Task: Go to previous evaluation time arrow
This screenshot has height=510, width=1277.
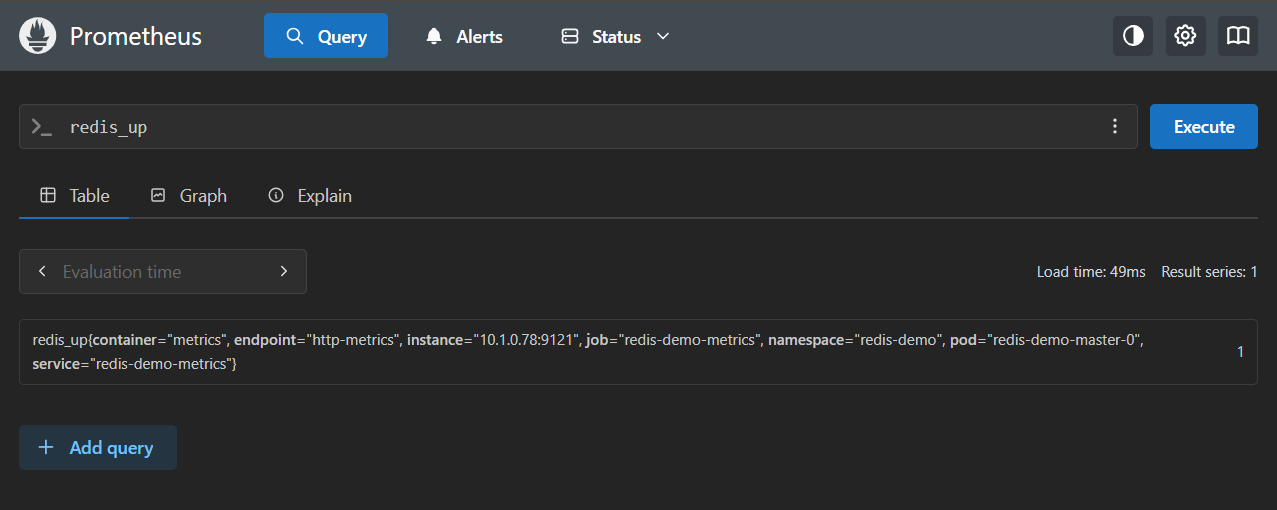Action: coord(42,271)
